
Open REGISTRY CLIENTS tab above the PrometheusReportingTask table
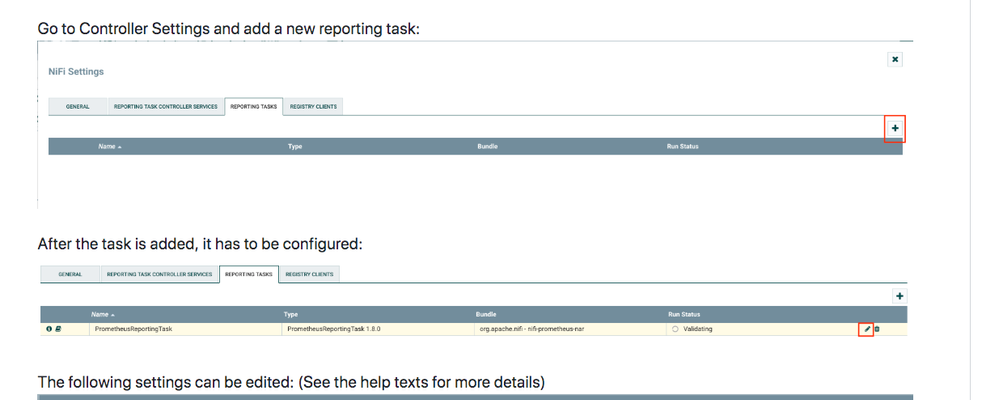309,274
